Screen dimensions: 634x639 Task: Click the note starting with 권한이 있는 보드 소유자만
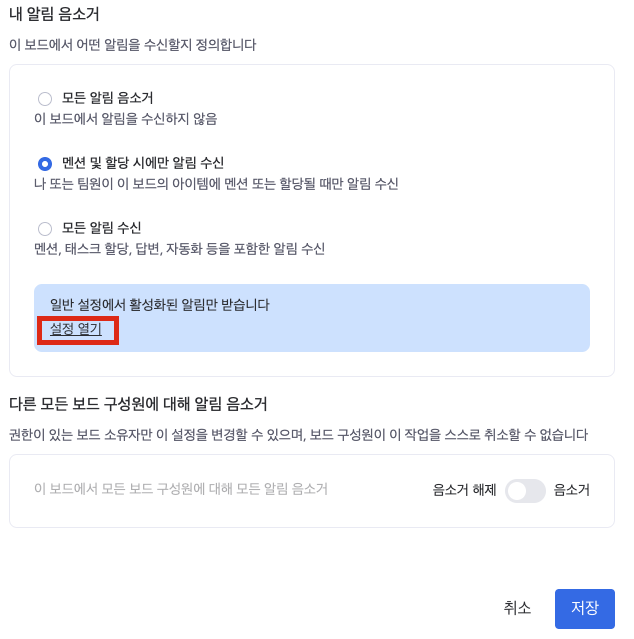pos(298,435)
